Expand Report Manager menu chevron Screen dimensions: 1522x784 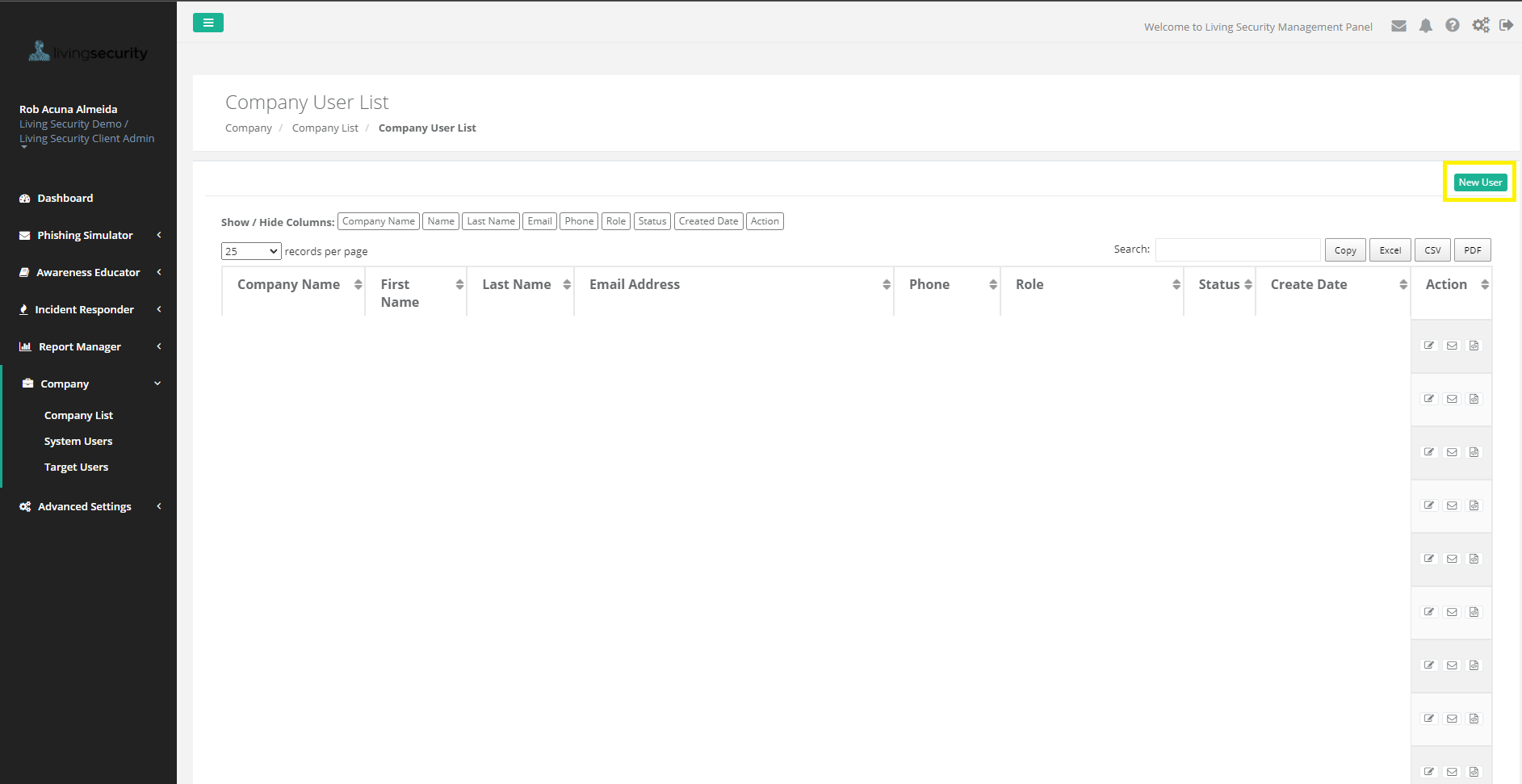(x=159, y=346)
